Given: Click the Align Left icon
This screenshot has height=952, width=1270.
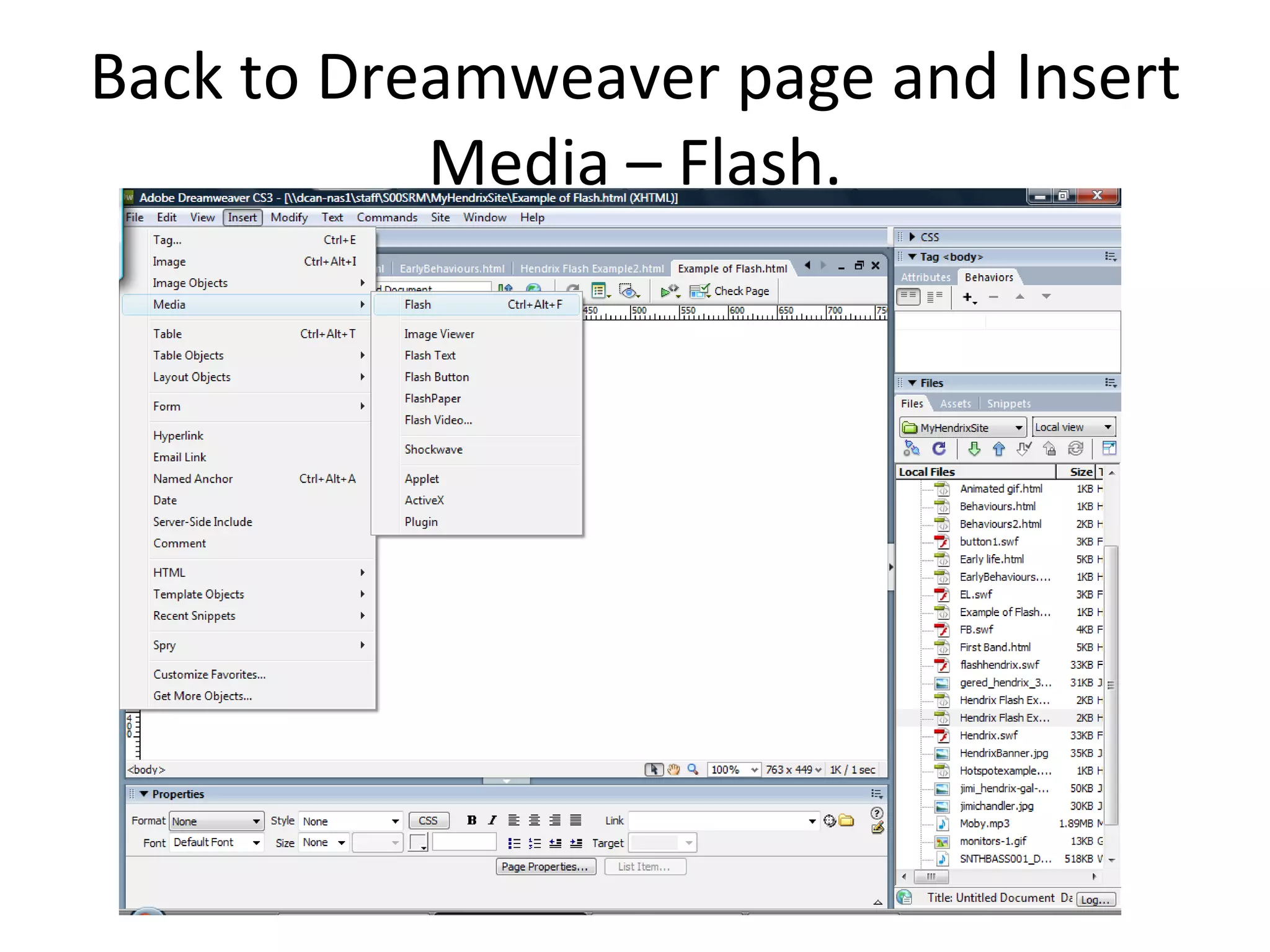Looking at the screenshot, I should (513, 821).
